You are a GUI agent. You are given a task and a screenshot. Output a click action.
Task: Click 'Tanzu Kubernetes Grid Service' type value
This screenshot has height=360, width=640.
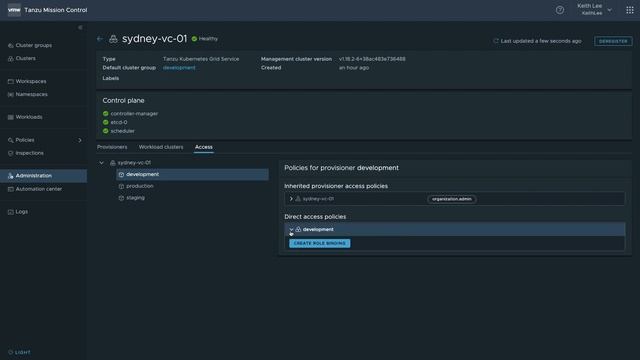201,59
